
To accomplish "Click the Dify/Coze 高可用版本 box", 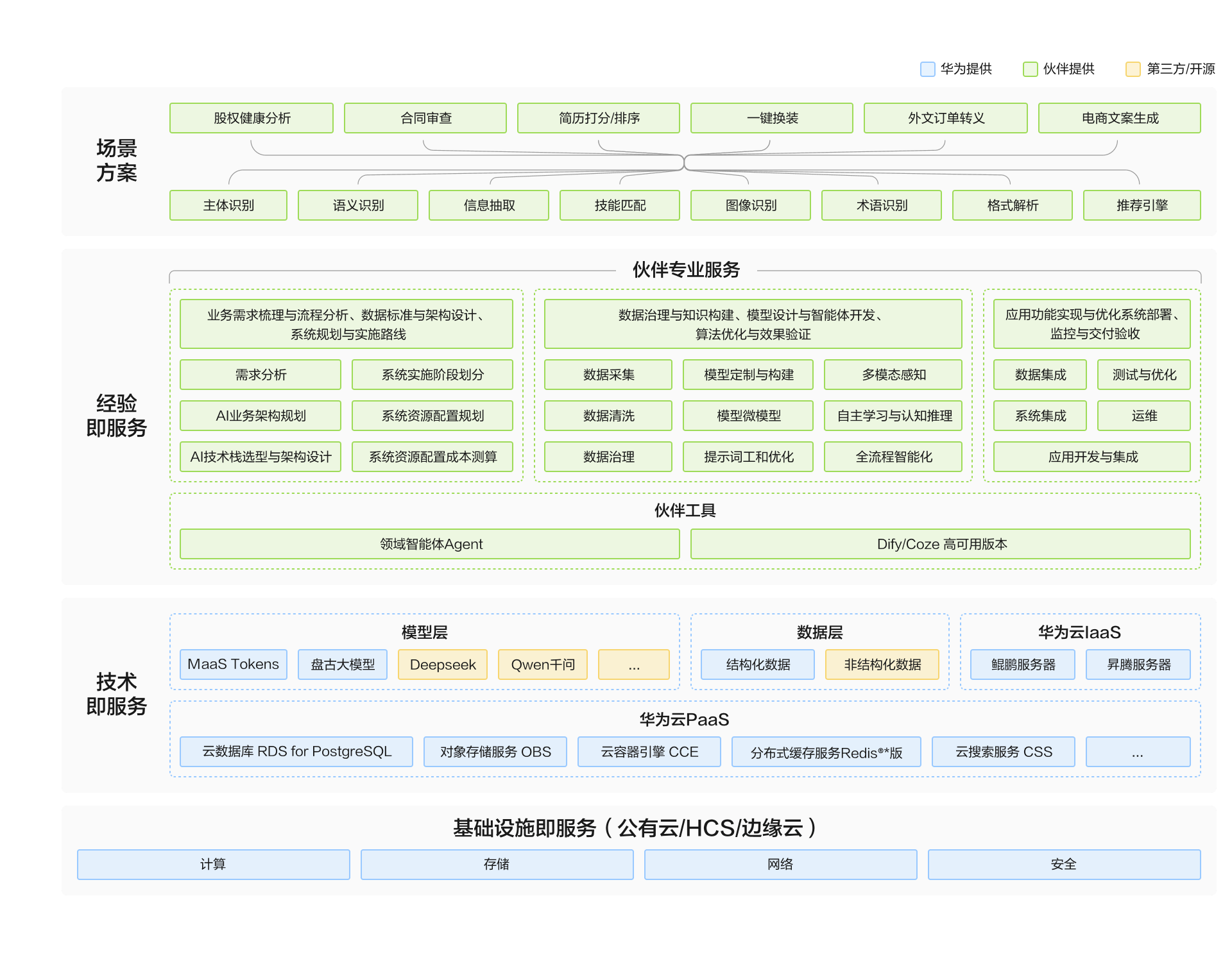I will (x=941, y=544).
